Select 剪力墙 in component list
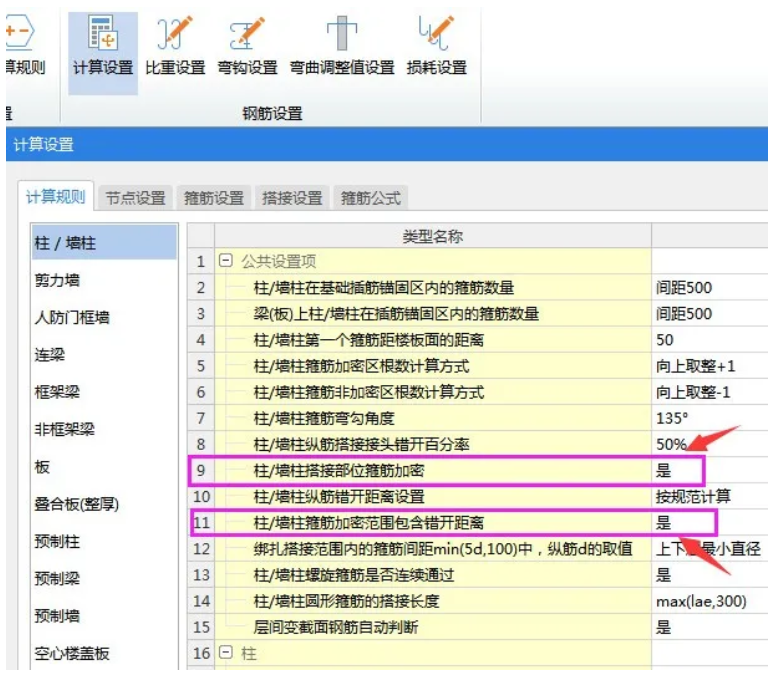The image size is (779, 680). pos(104,280)
